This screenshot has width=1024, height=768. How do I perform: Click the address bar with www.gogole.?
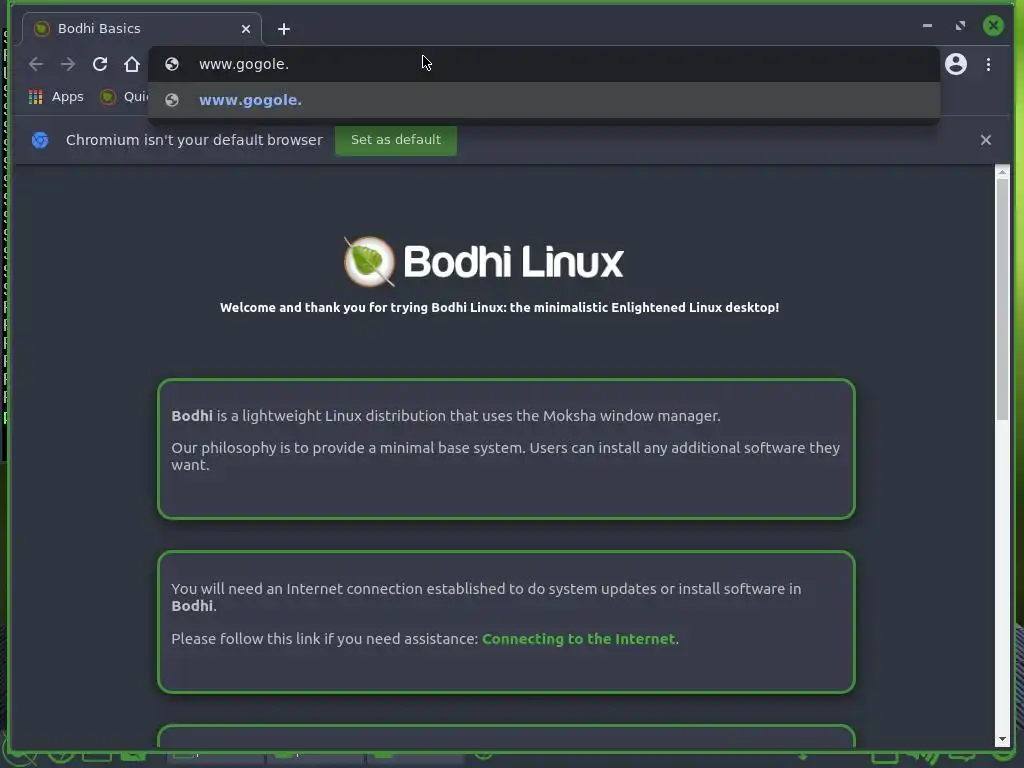[543, 64]
